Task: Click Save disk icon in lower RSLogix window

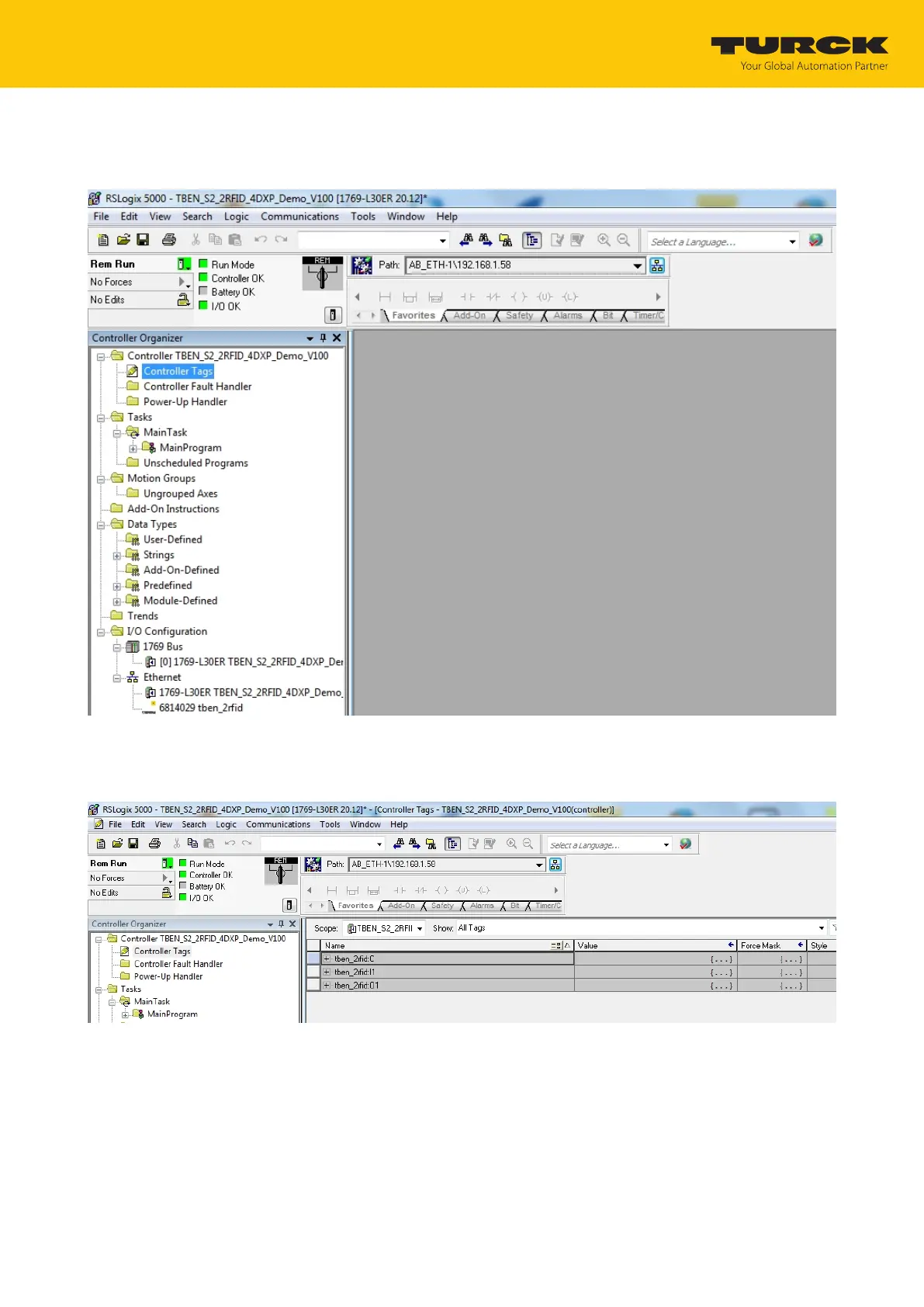Action: (133, 844)
